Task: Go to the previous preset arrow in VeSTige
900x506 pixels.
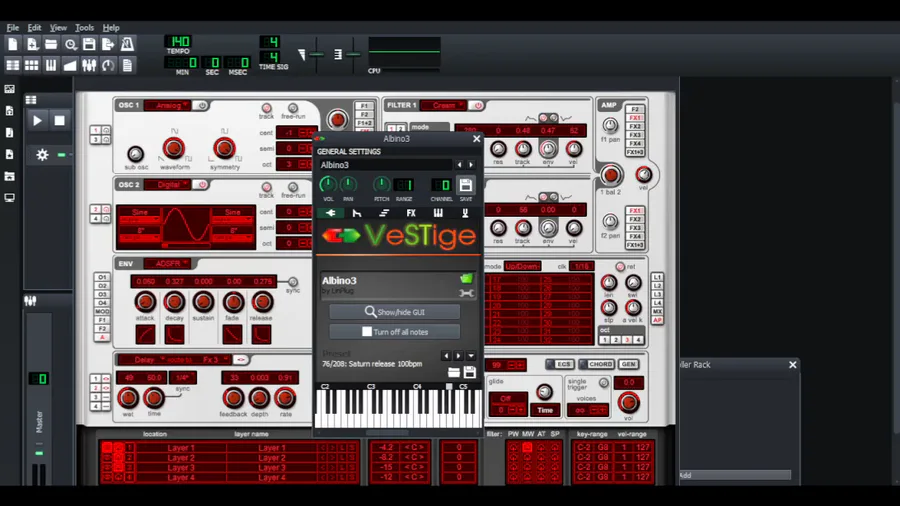Action: coord(446,356)
